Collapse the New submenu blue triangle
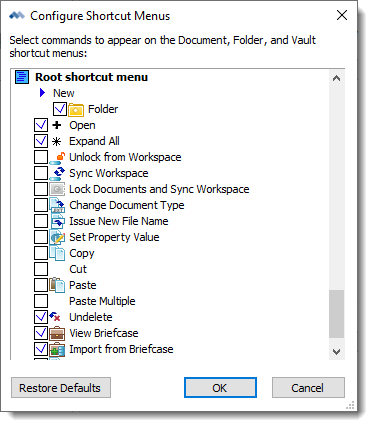Screen dimensions: 373x427 pyautogui.click(x=42, y=93)
